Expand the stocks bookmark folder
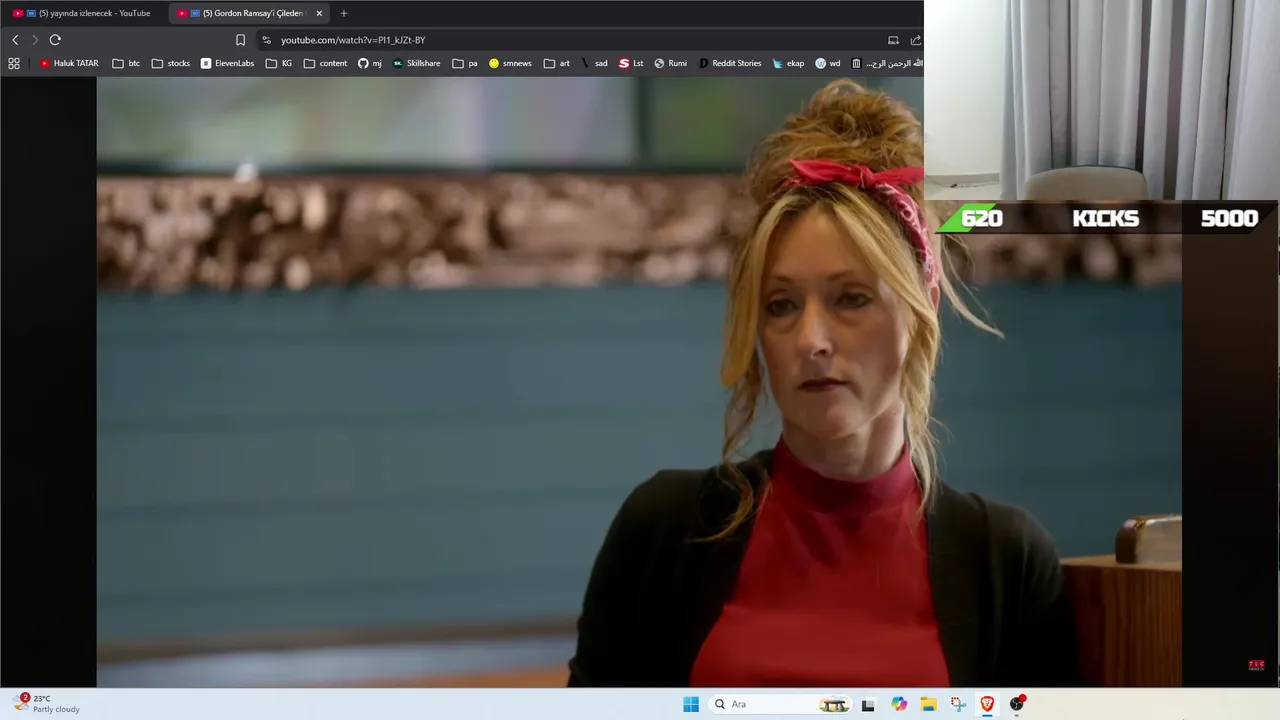 [171, 63]
